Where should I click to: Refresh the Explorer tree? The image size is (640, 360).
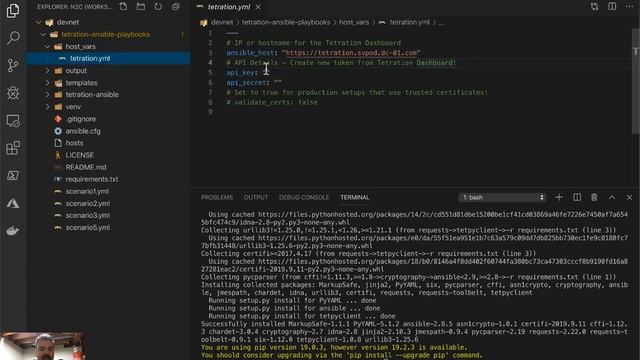158,7
